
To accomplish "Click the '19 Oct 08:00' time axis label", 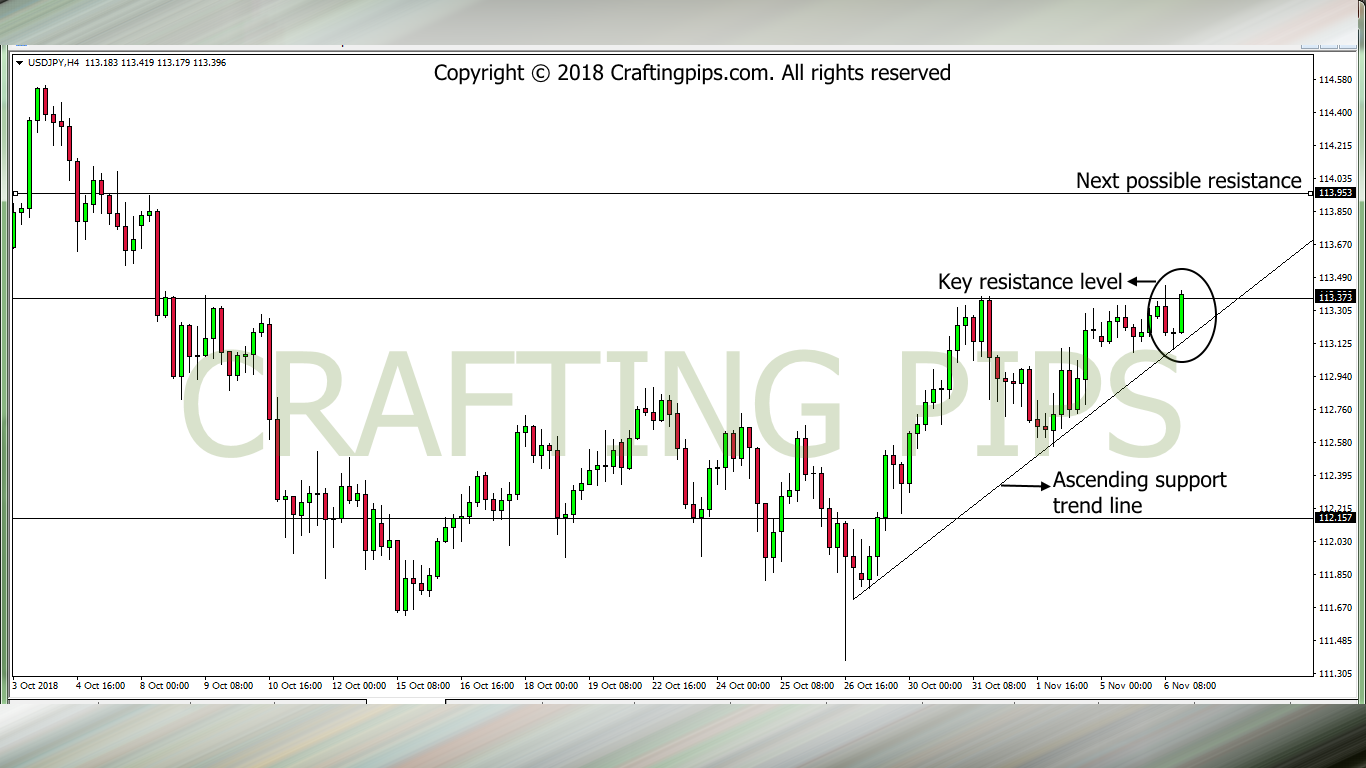I will (615, 686).
